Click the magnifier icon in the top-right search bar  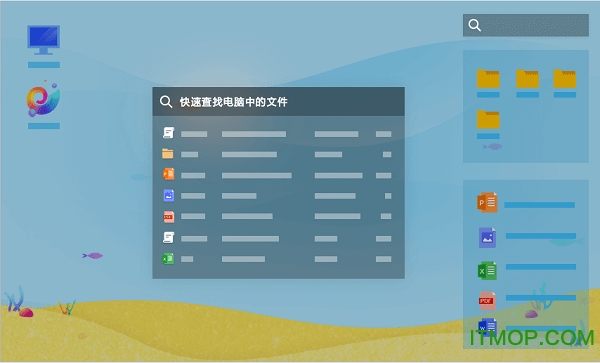click(474, 25)
